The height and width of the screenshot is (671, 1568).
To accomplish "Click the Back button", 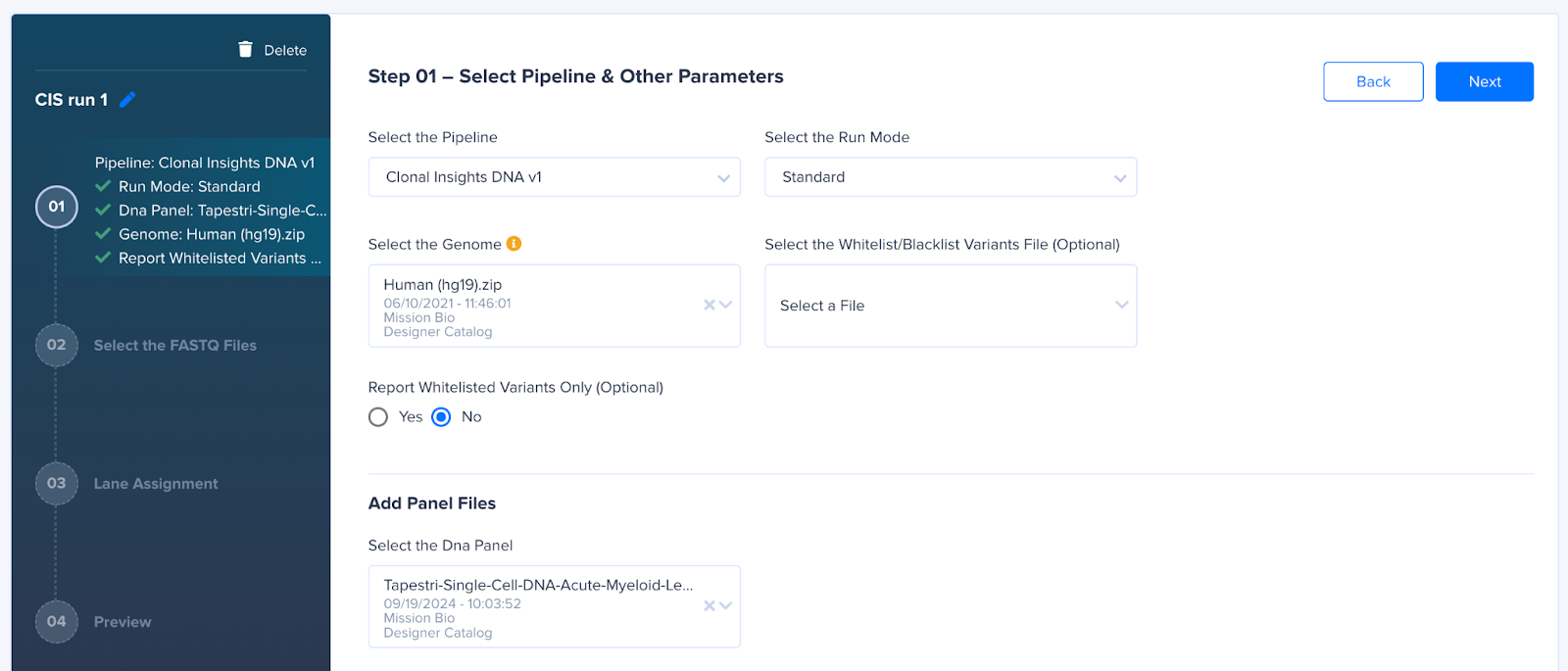I will [1373, 82].
